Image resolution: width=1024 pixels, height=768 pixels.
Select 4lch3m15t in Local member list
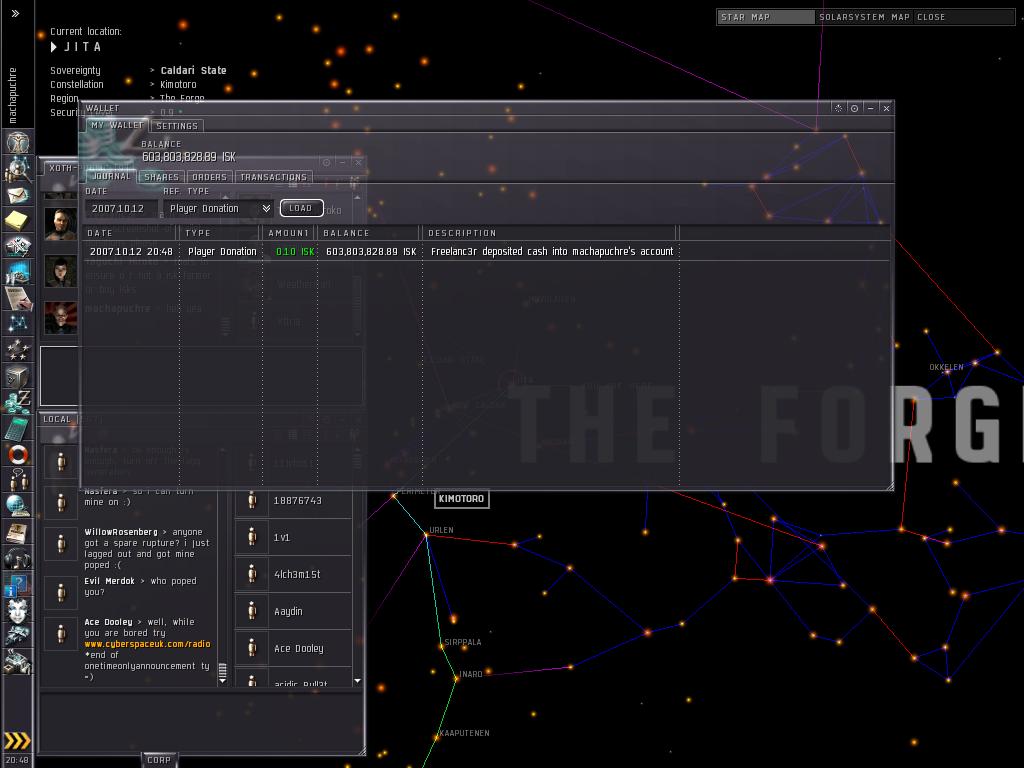(293, 574)
